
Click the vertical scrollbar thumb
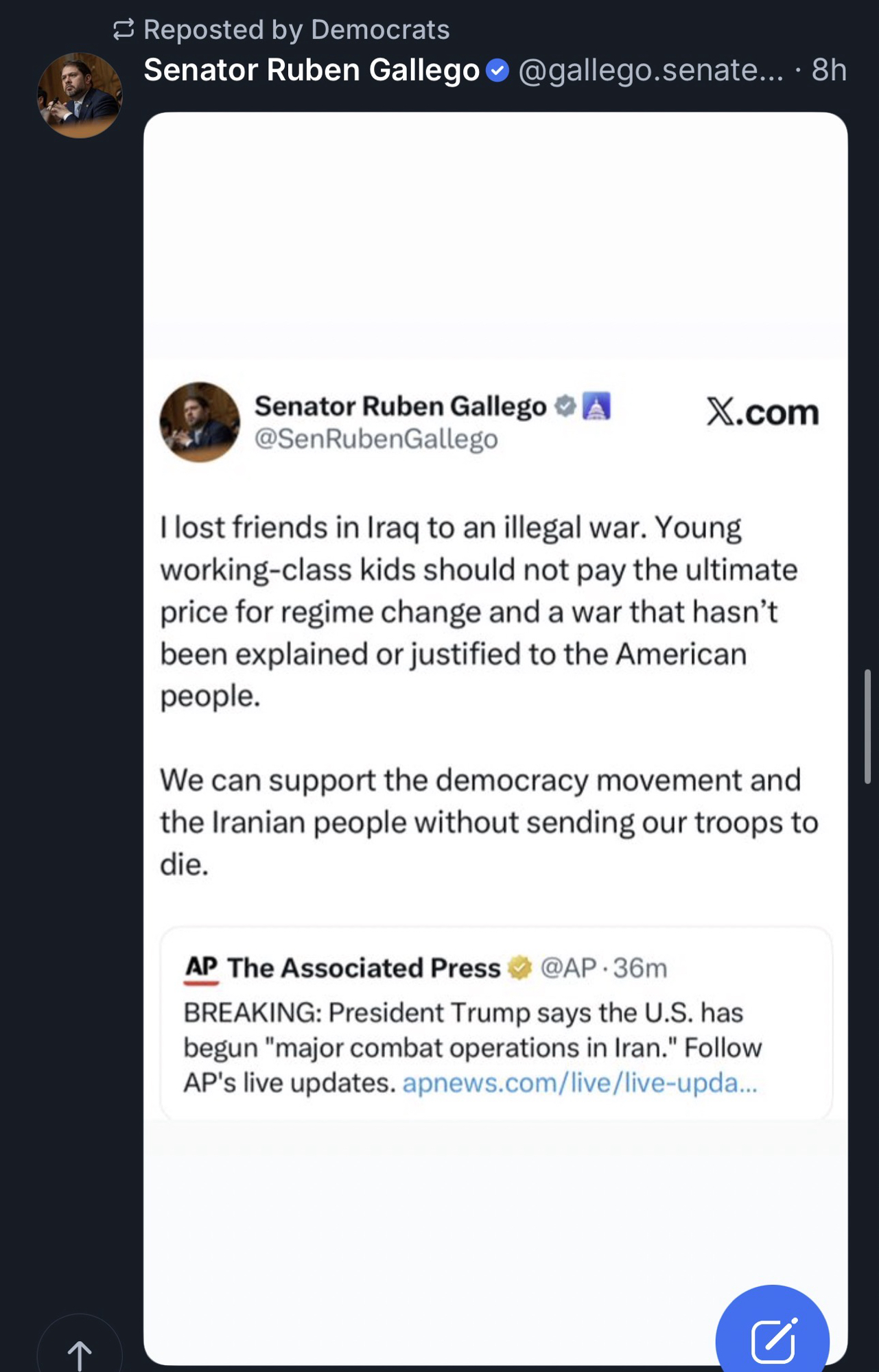[867, 726]
